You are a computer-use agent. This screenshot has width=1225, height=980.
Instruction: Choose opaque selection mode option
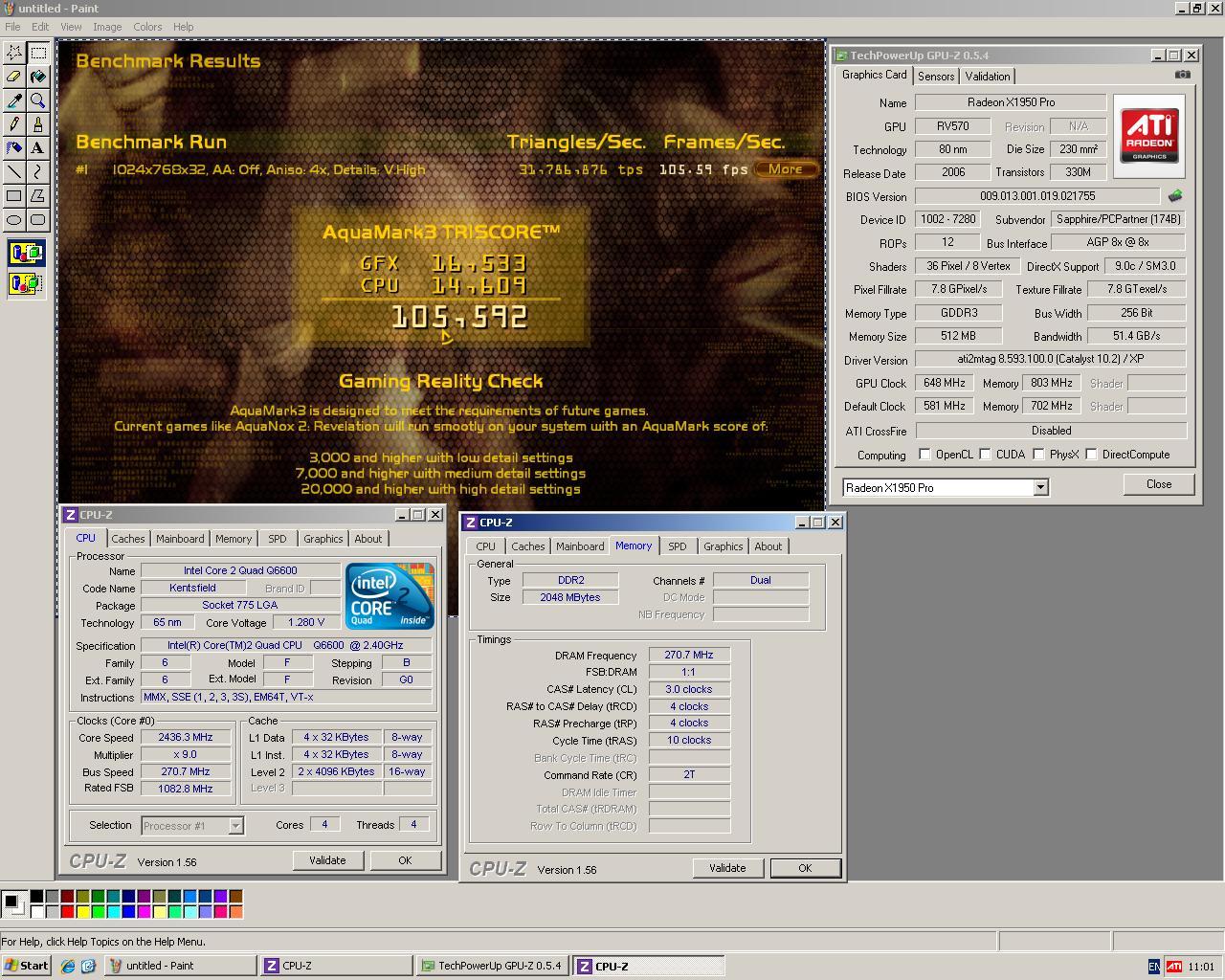[x=26, y=254]
